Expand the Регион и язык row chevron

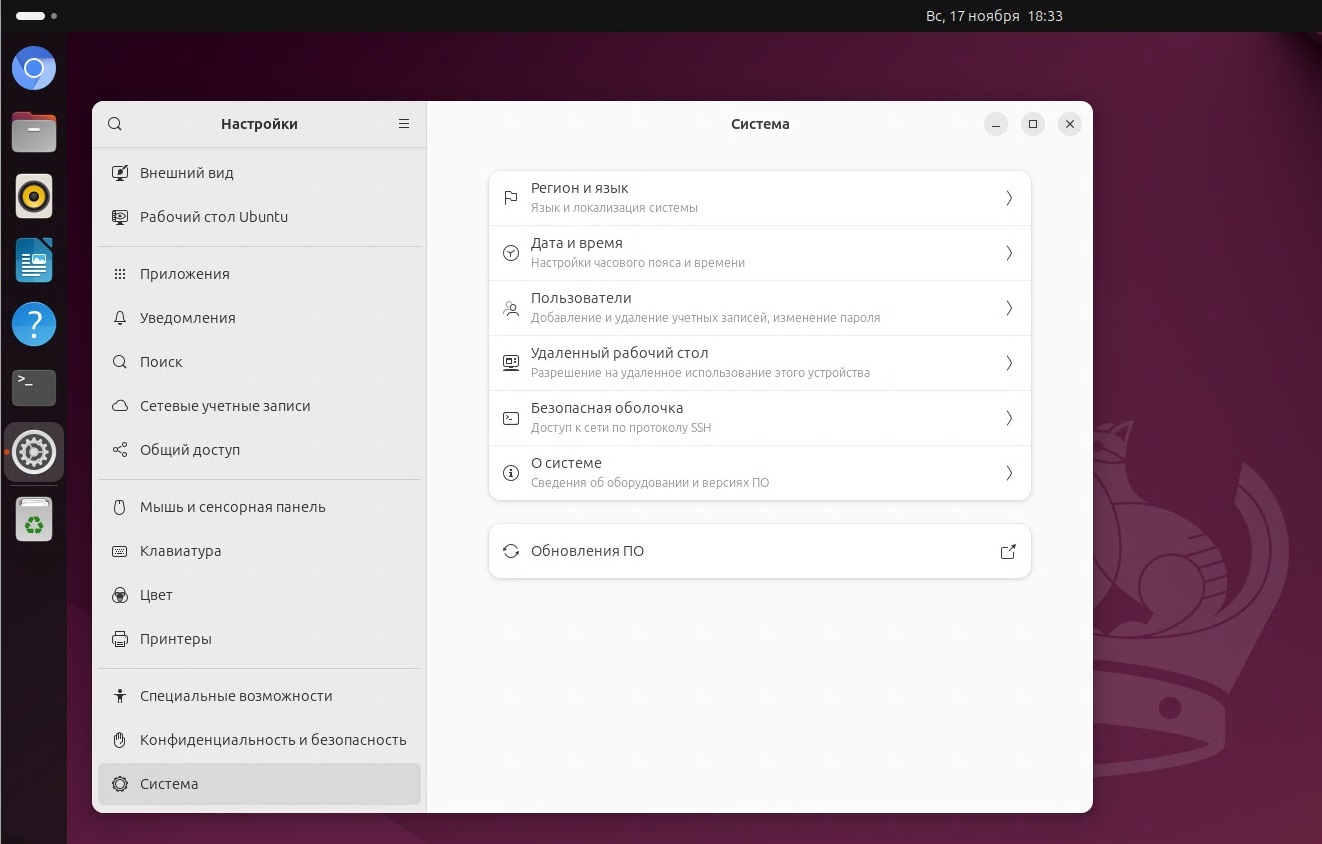tap(1009, 198)
